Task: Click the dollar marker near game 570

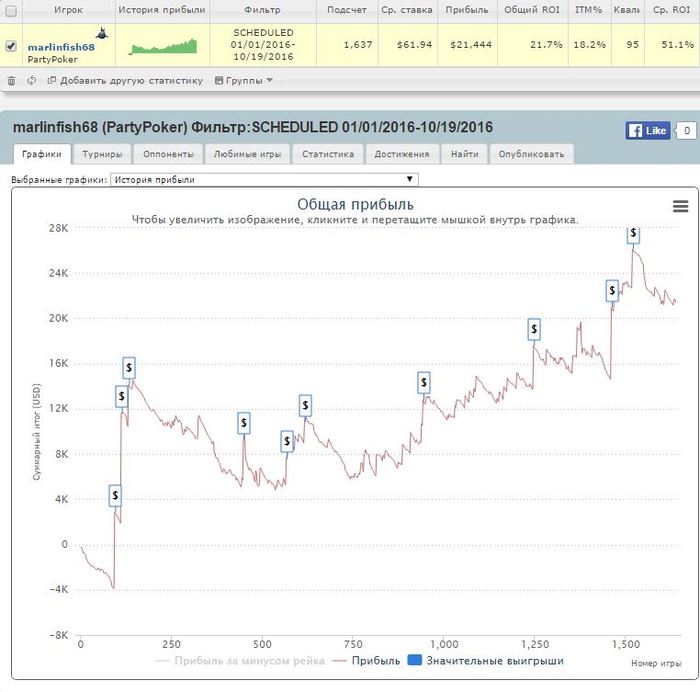Action: tap(287, 442)
